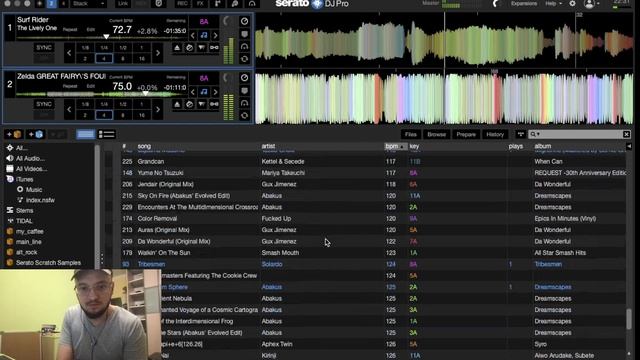Open the headphones panel icon in top bar

click(252, 4)
